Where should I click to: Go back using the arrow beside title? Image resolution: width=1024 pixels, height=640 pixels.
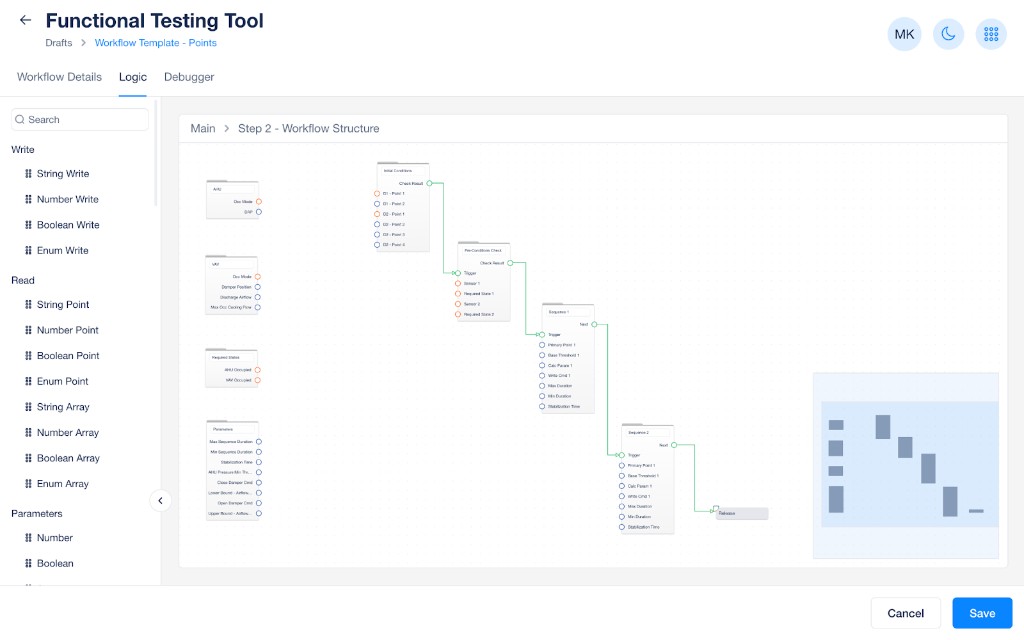[25, 20]
